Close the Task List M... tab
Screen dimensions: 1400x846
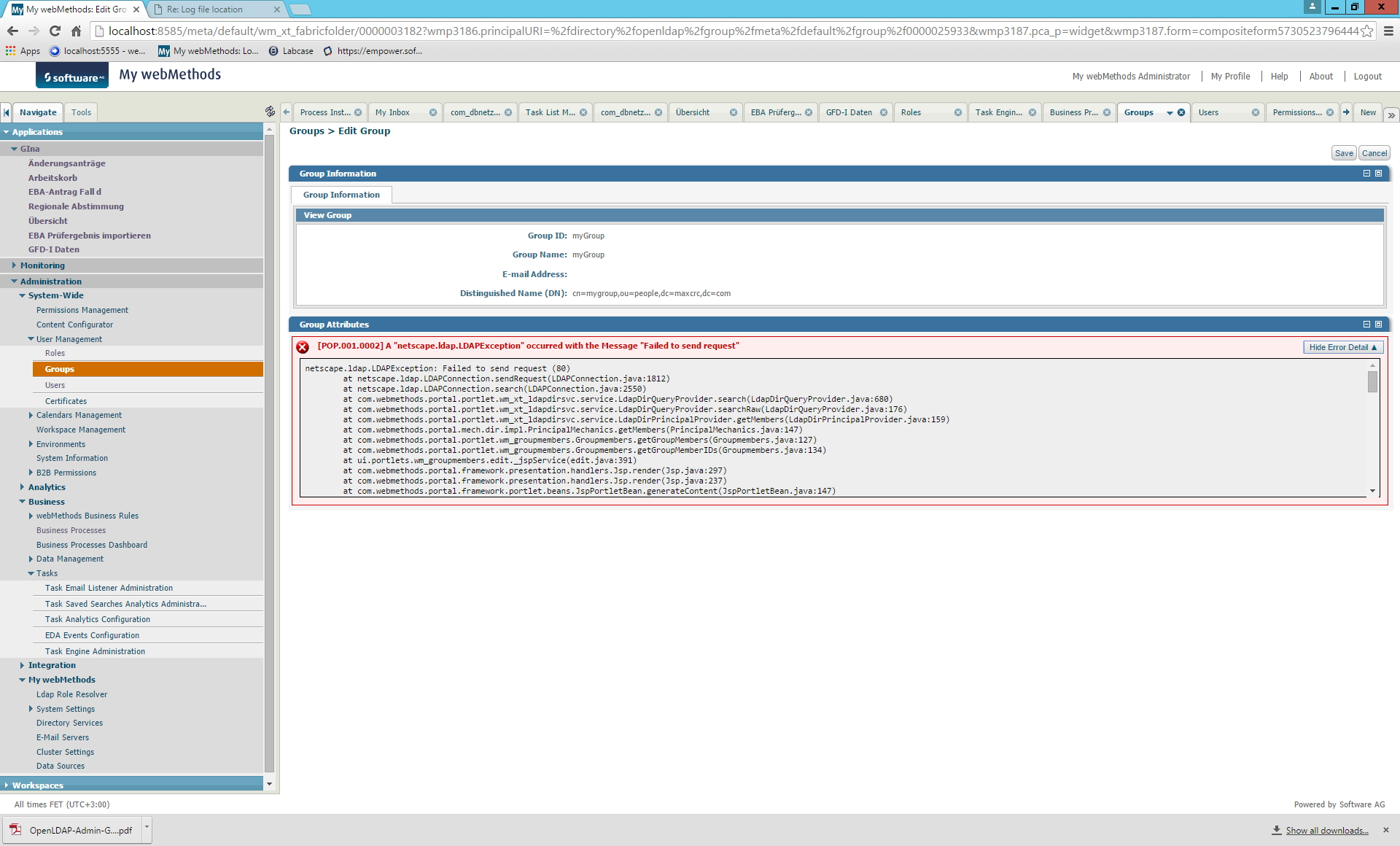[x=583, y=112]
